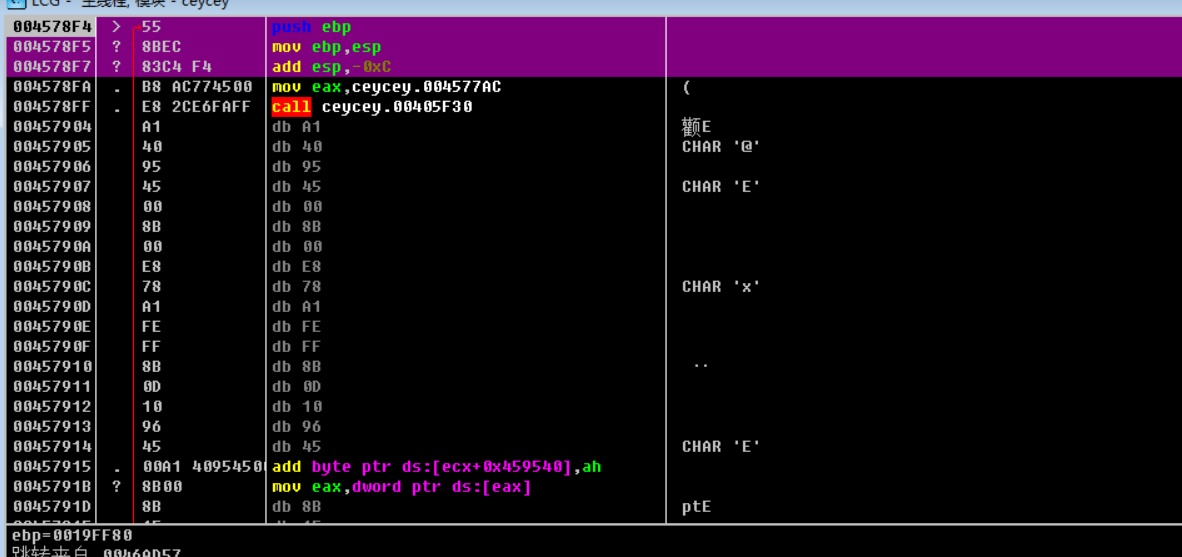Screen dimensions: 1182x557
Task: Select the add esp,-0xC instruction
Action: 326,67
